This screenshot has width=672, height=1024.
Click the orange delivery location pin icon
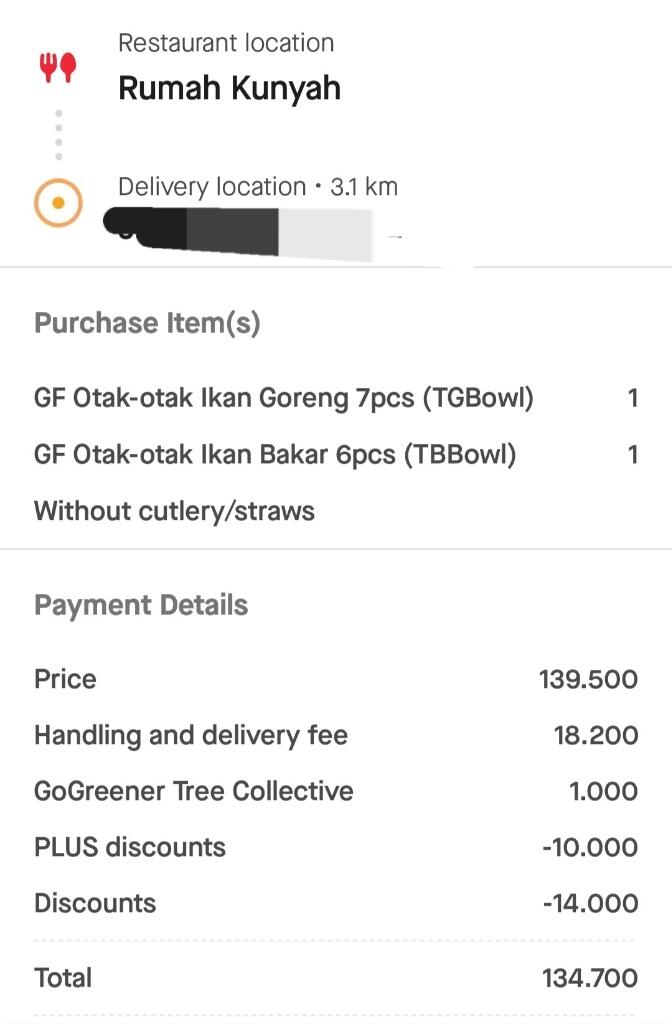(58, 204)
